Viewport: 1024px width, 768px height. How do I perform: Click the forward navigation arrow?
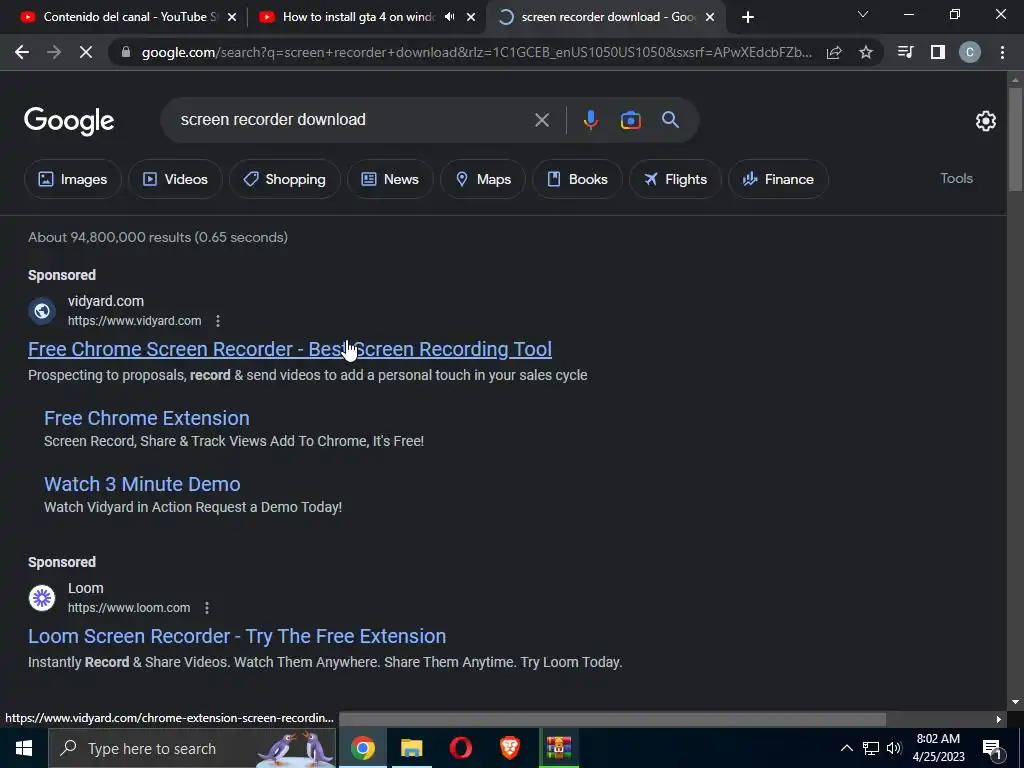[54, 52]
